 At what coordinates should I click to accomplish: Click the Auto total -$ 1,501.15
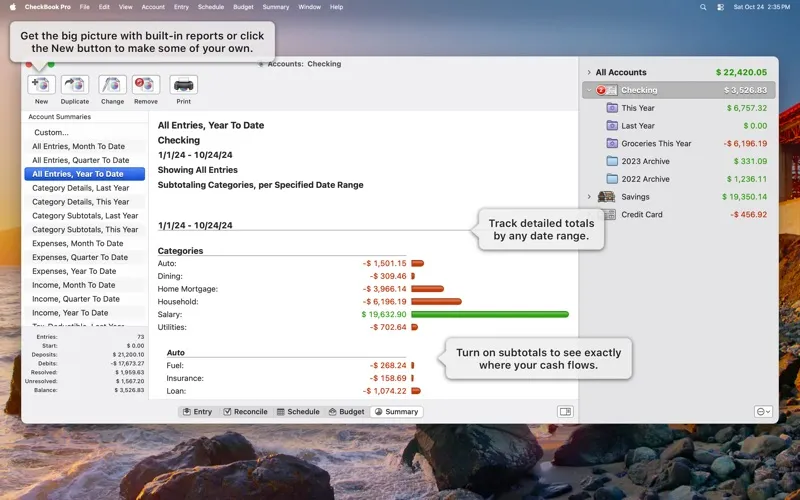click(385, 263)
